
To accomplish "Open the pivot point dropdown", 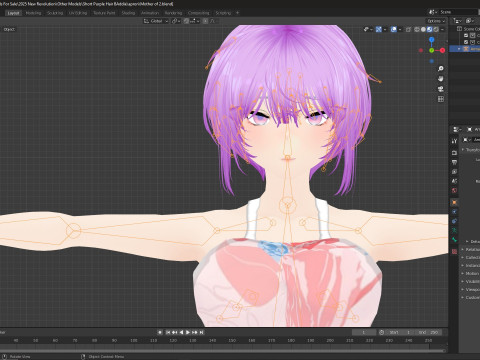I will click(176, 21).
